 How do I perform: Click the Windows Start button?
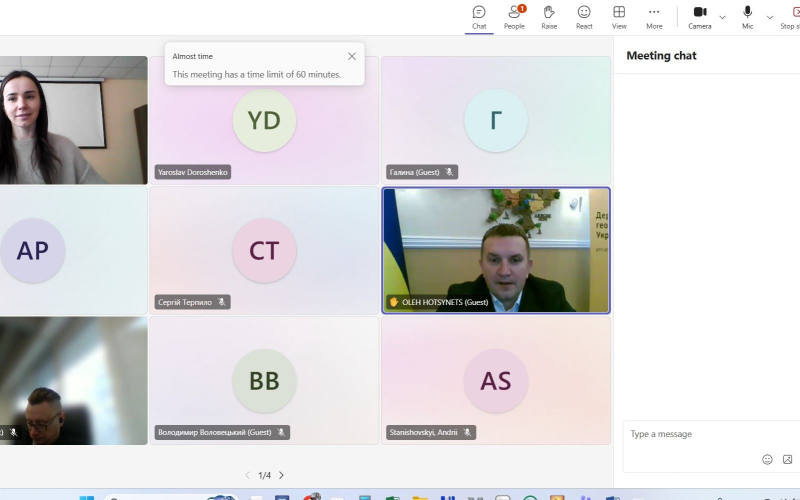click(x=87, y=497)
